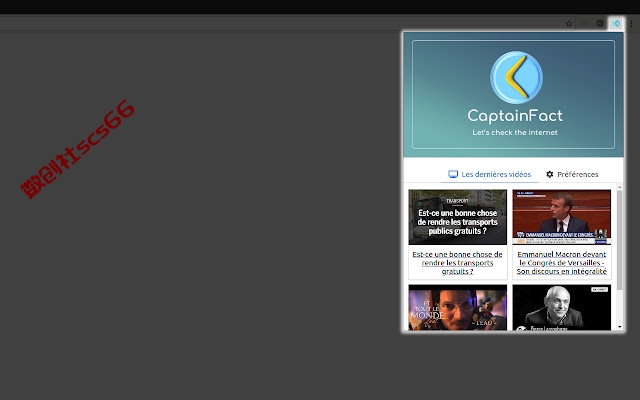640x400 pixels.
Task: Click the popup scrollbar down arrow
Action: pyautogui.click(x=620, y=327)
